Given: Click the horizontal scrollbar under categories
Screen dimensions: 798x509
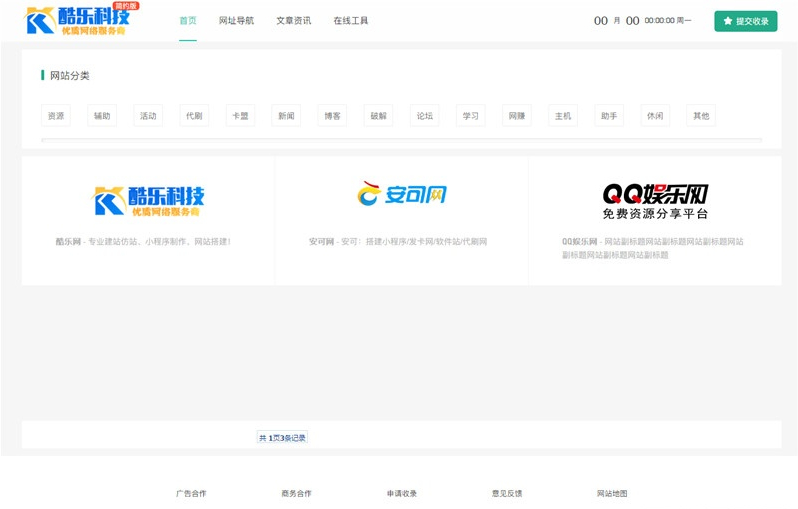Looking at the screenshot, I should coord(402,139).
